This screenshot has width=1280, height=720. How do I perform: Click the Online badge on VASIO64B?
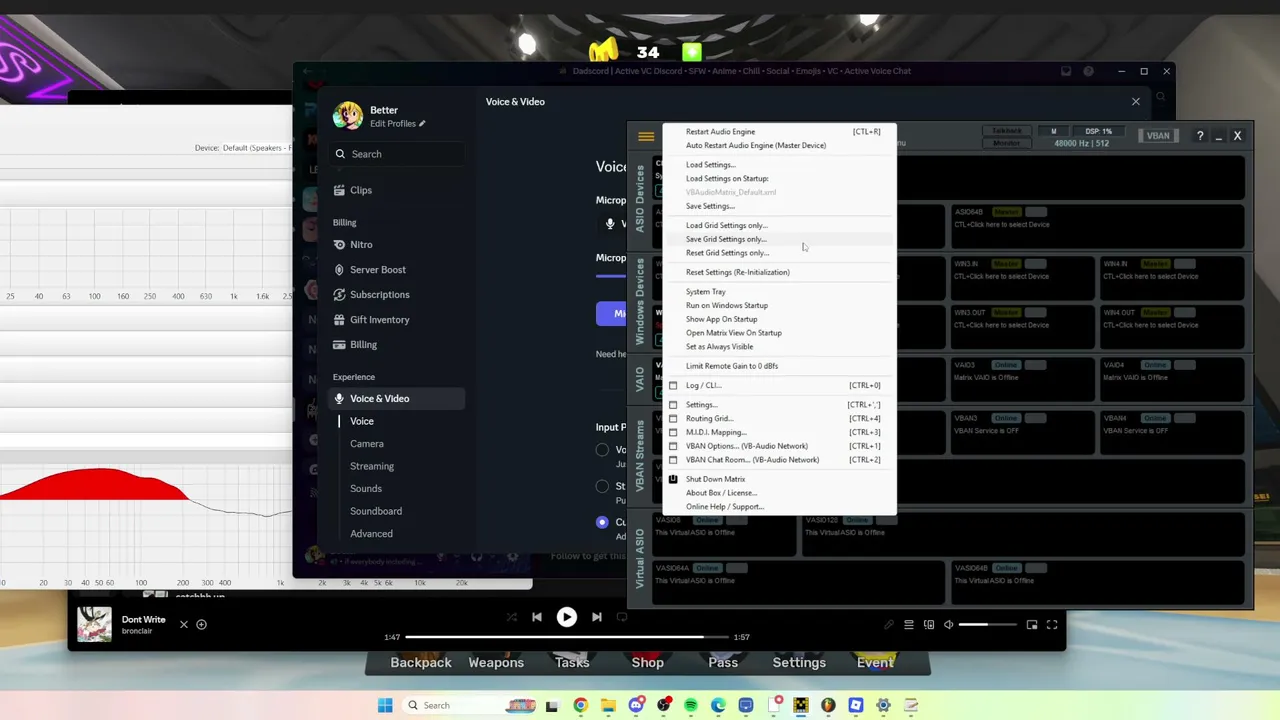click(x=1005, y=568)
